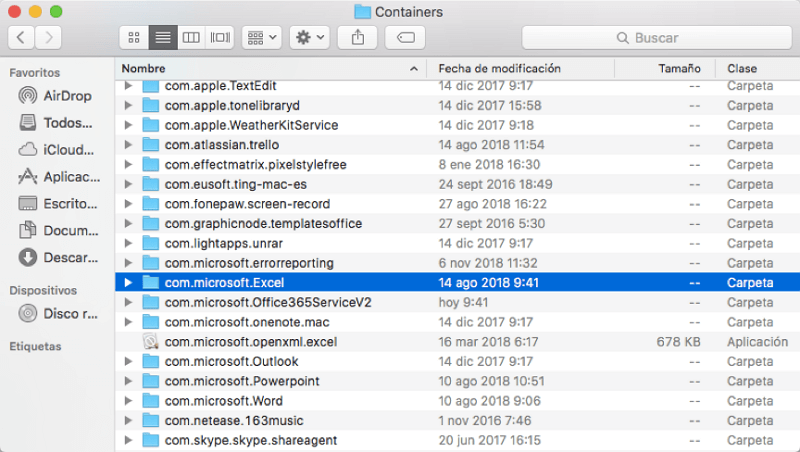The height and width of the screenshot is (452, 800).
Task: Switch to icon view
Action: (x=134, y=38)
